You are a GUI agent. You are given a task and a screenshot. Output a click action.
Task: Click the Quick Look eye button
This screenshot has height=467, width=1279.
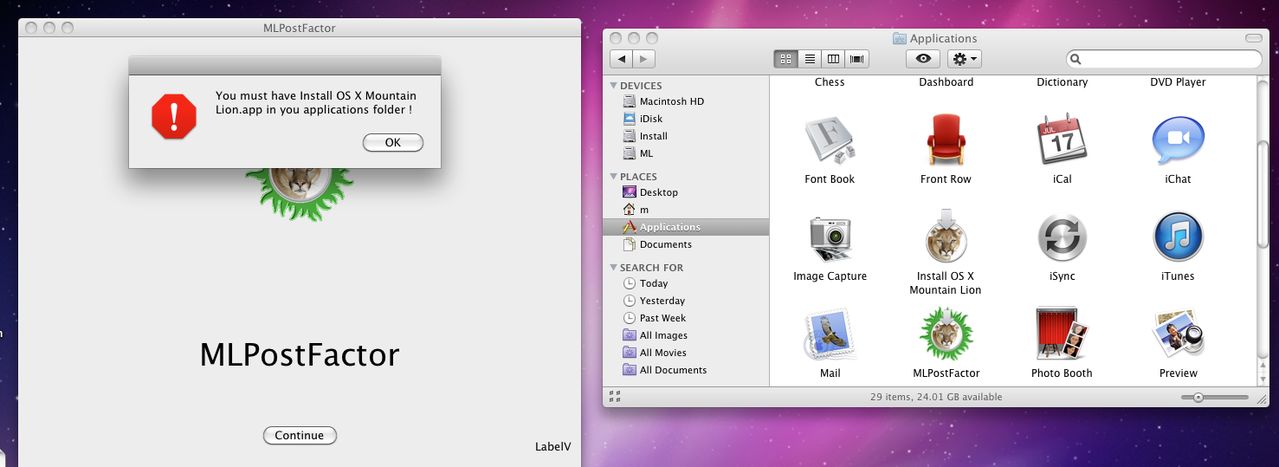923,59
